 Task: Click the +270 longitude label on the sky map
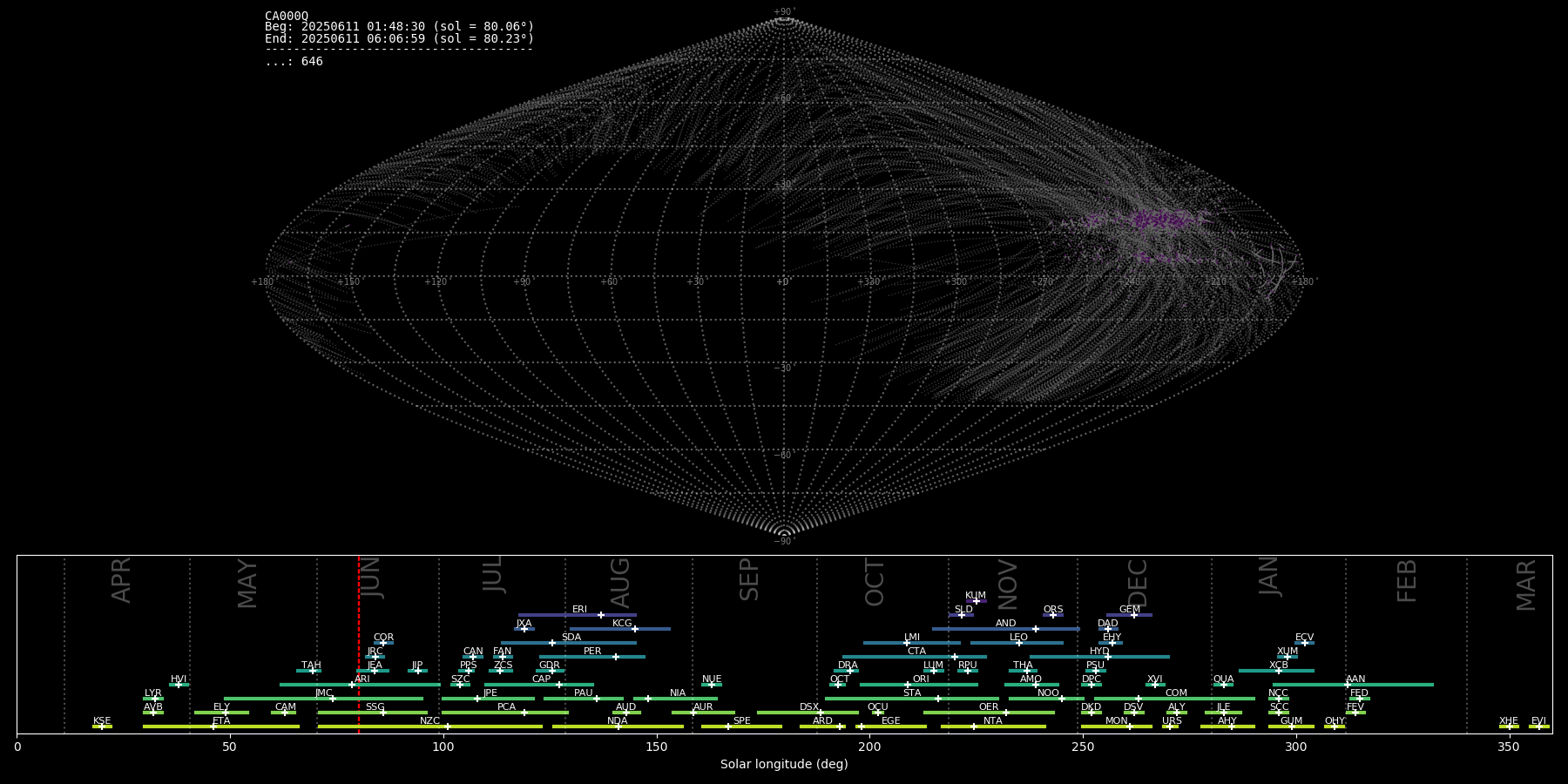[1043, 281]
